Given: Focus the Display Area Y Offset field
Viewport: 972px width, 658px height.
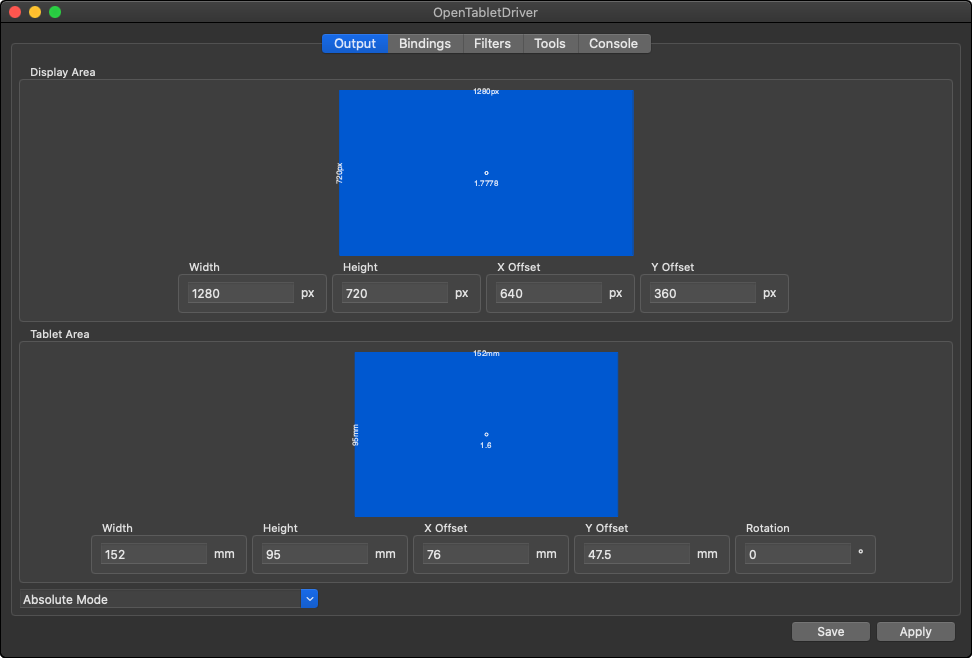Looking at the screenshot, I should tap(702, 293).
